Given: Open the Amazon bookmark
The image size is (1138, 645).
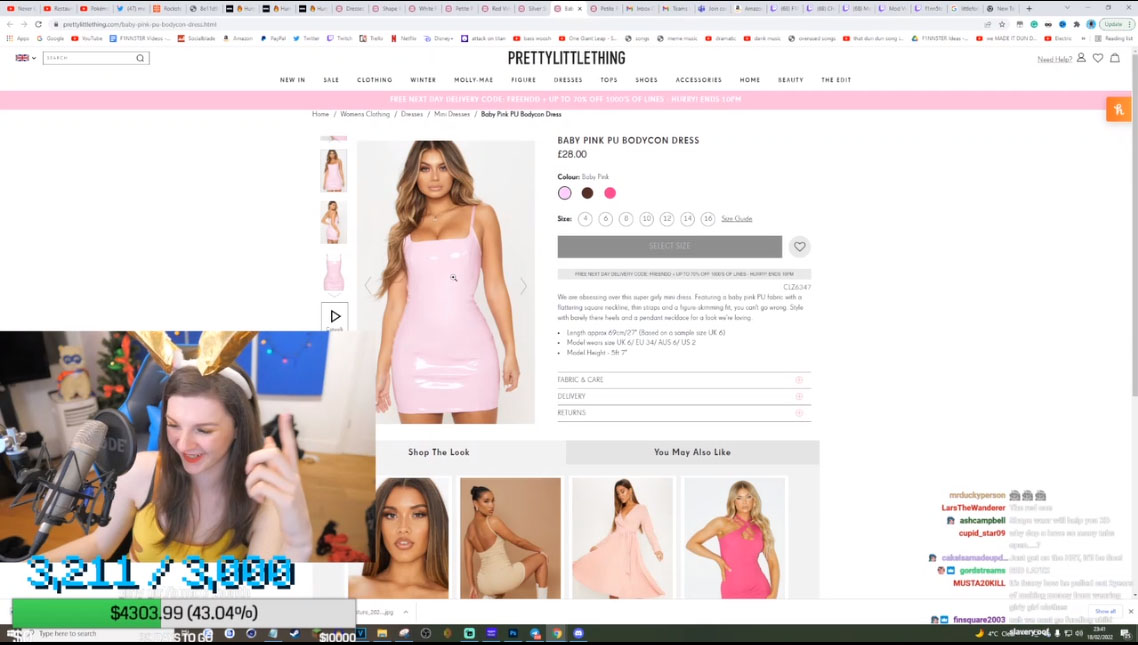Looking at the screenshot, I should (238, 38).
